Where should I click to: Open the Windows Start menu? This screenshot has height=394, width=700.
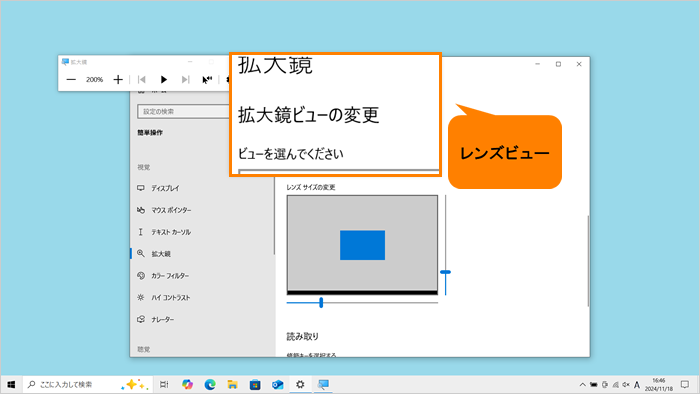(11, 385)
